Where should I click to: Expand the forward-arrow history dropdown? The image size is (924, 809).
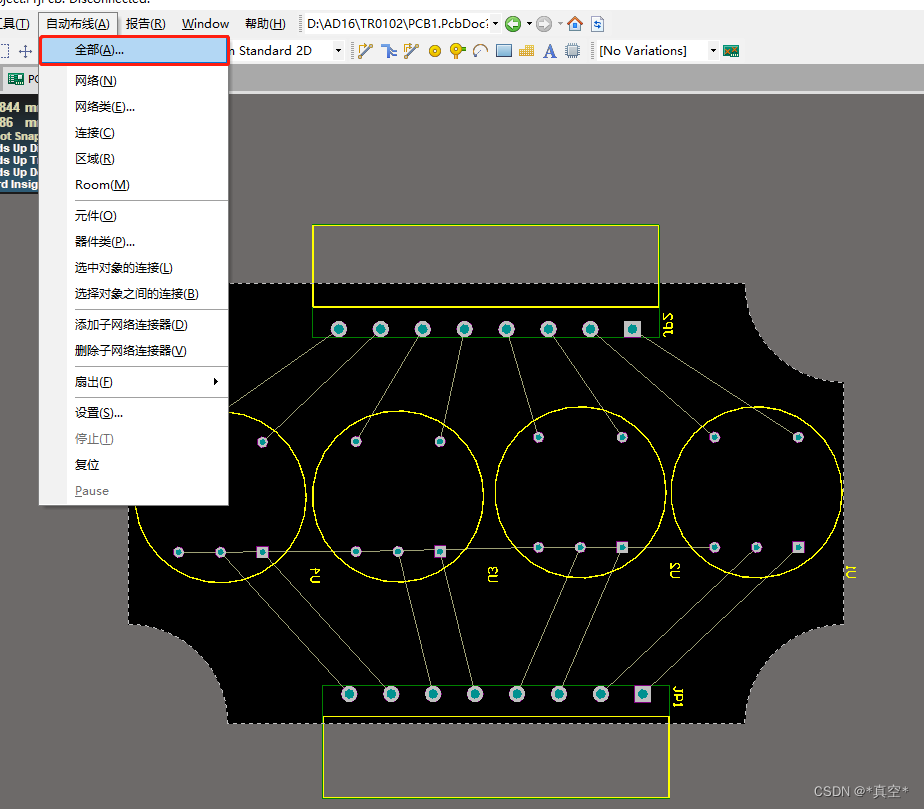tap(560, 24)
